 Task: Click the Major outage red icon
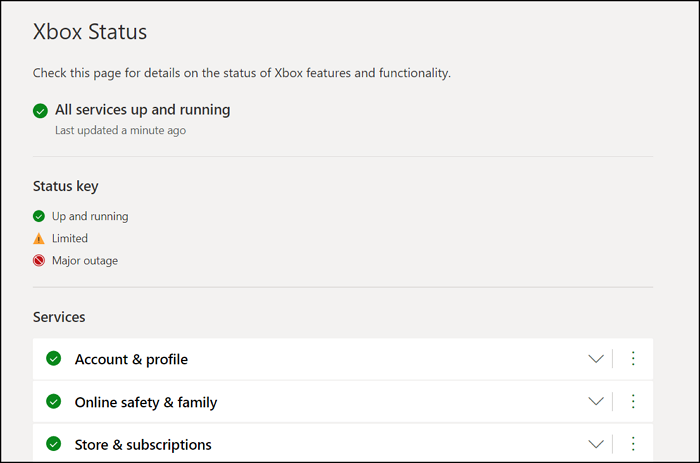pyautogui.click(x=39, y=261)
